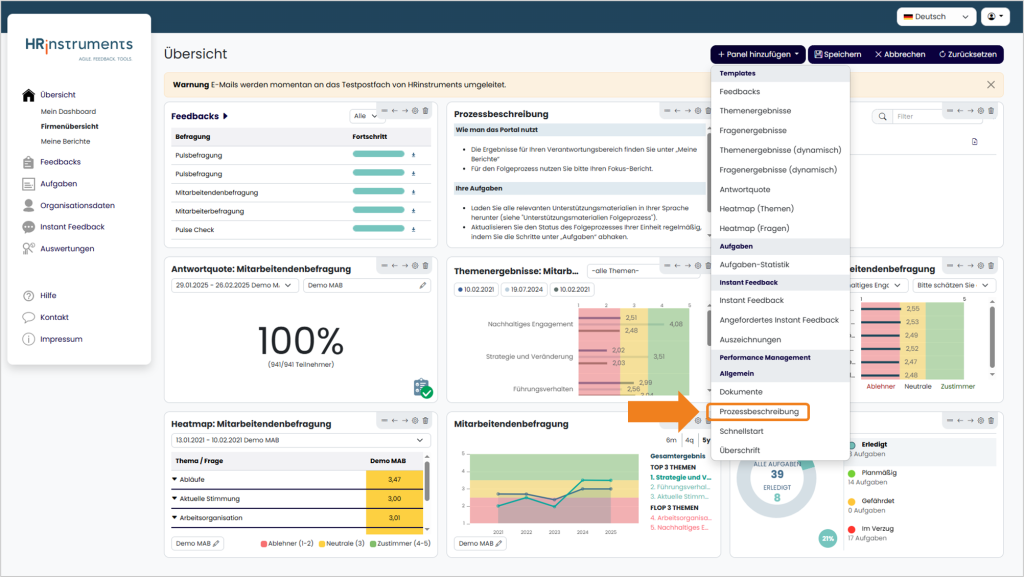Open the Panel hinzufügen dropdown
This screenshot has width=1024, height=577.
[758, 54]
